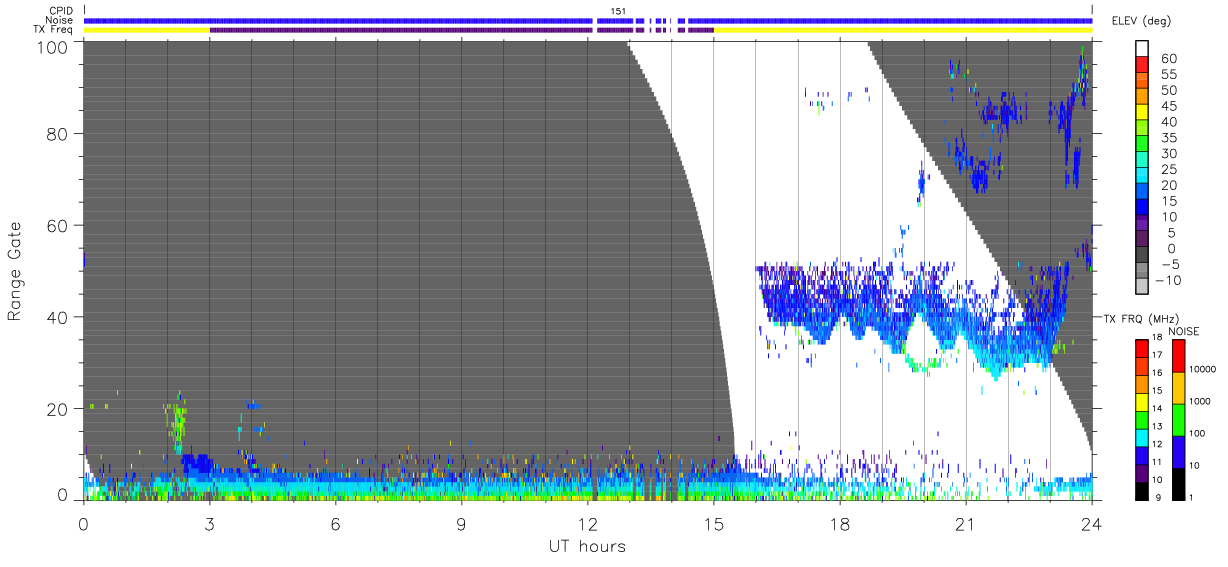Select the yellow 14–15 TX frequency swatch
The image size is (1228, 567).
(x=1143, y=400)
